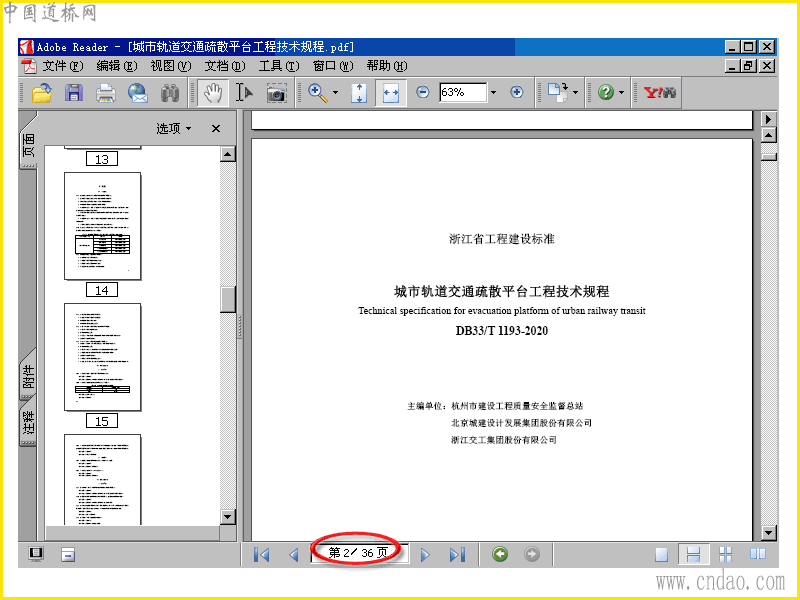Click standard number DB33/T 1193-2020 text
Viewport: 800px width, 600px height.
[x=502, y=331]
